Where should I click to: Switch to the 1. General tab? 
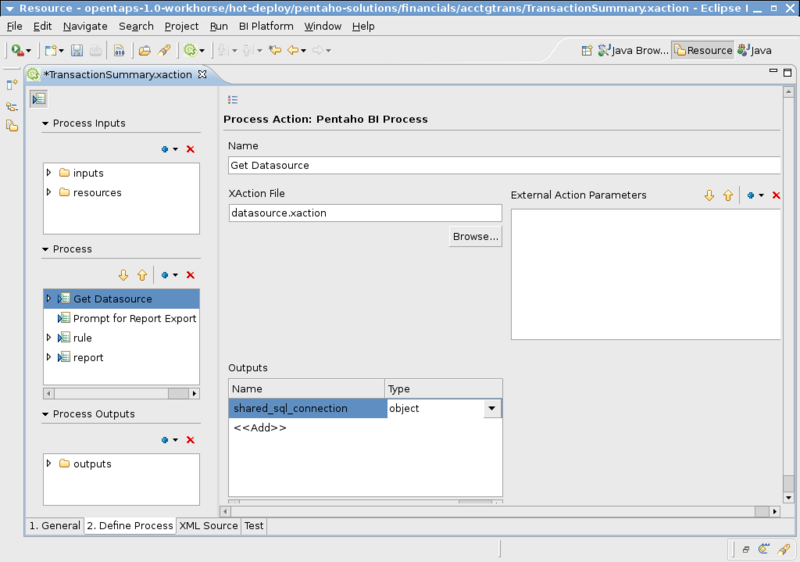coord(55,525)
